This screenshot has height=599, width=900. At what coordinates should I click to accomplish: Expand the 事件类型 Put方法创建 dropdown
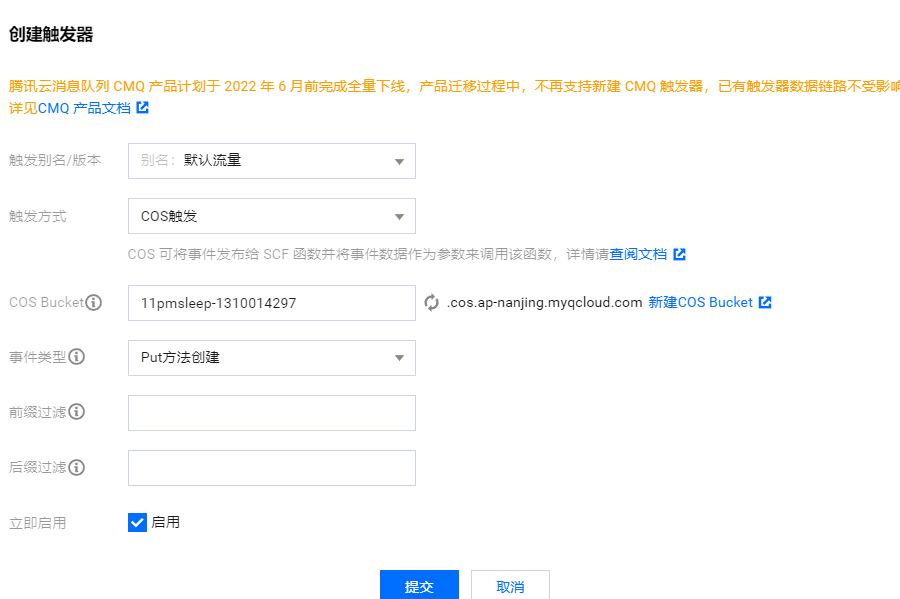[x=271, y=358]
